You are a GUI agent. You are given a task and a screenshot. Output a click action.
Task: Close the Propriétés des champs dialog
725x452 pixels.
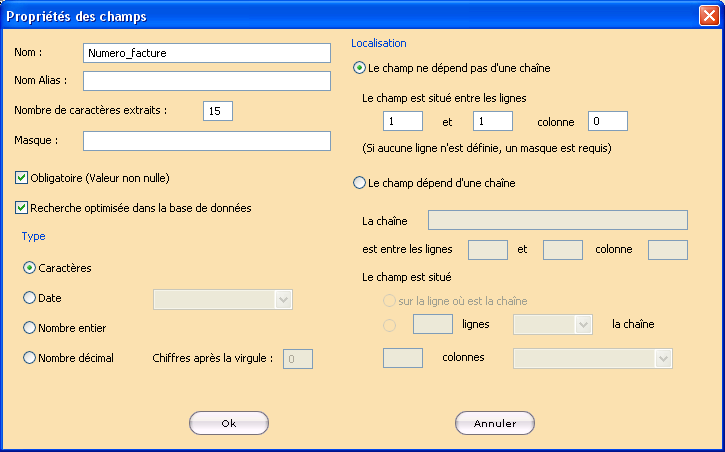708,16
